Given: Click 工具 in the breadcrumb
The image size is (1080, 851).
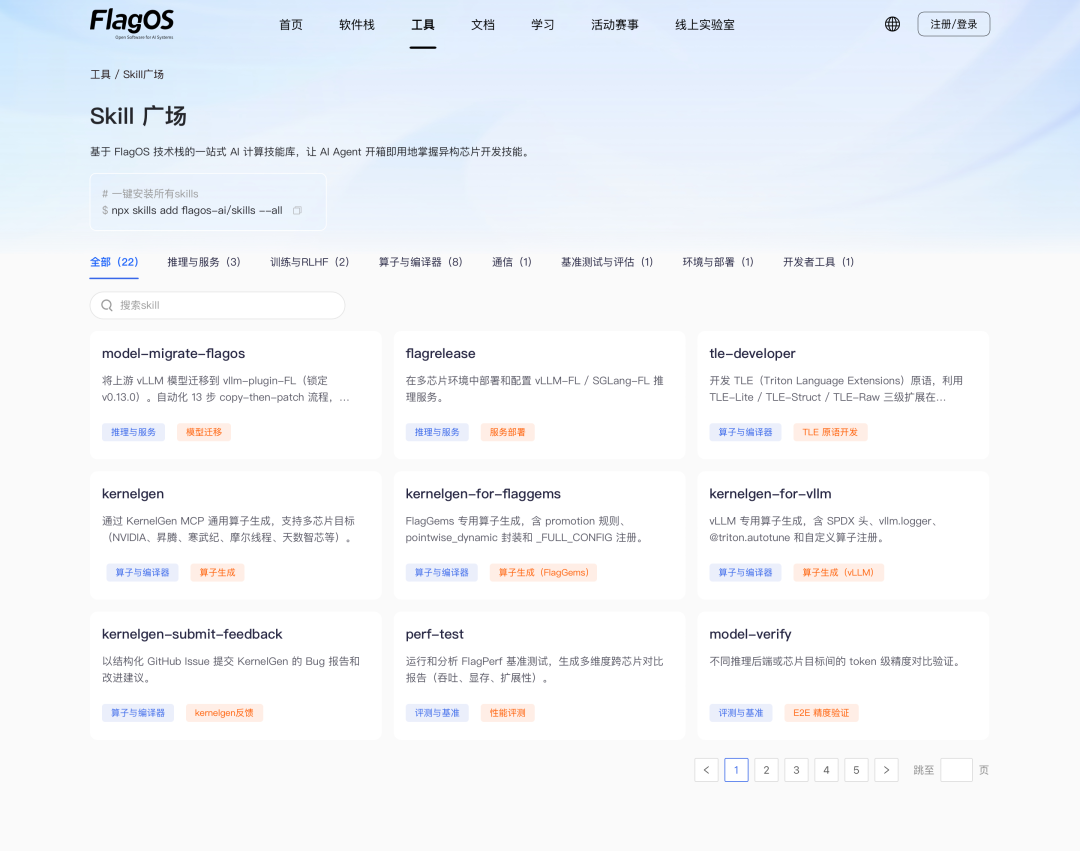Looking at the screenshot, I should (100, 75).
